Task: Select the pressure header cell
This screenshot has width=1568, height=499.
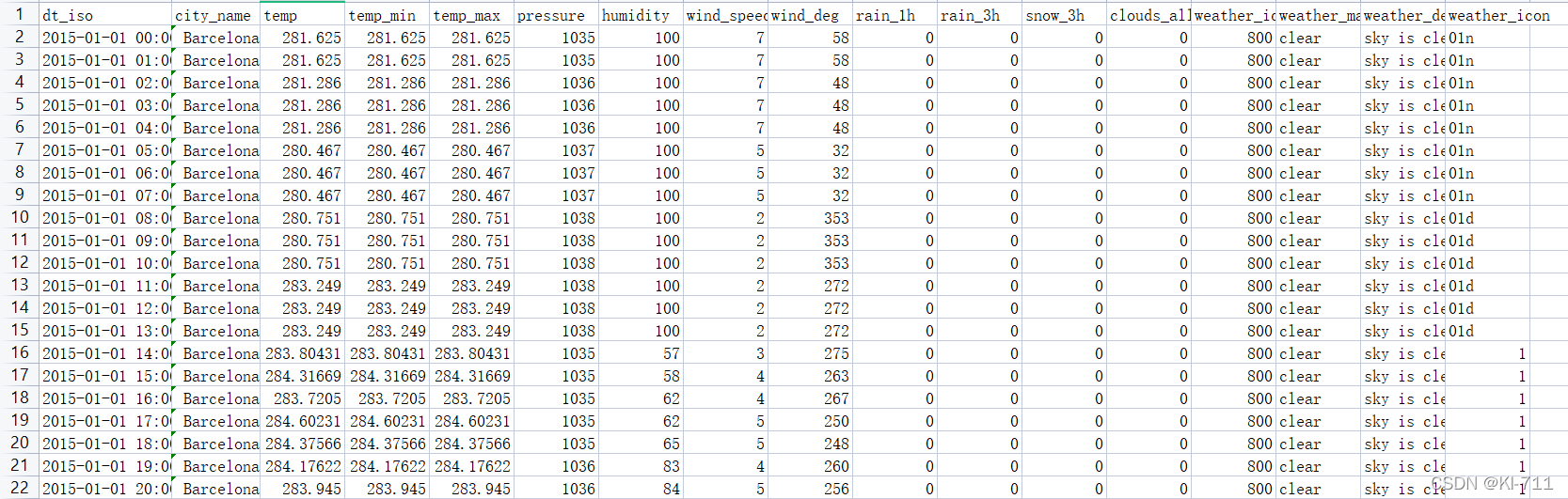Action: point(556,15)
